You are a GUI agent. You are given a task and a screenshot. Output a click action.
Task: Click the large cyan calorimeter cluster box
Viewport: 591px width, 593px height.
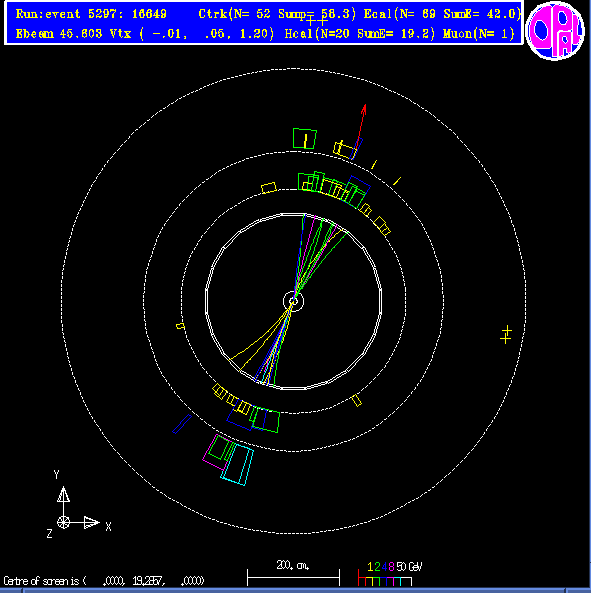click(x=237, y=464)
